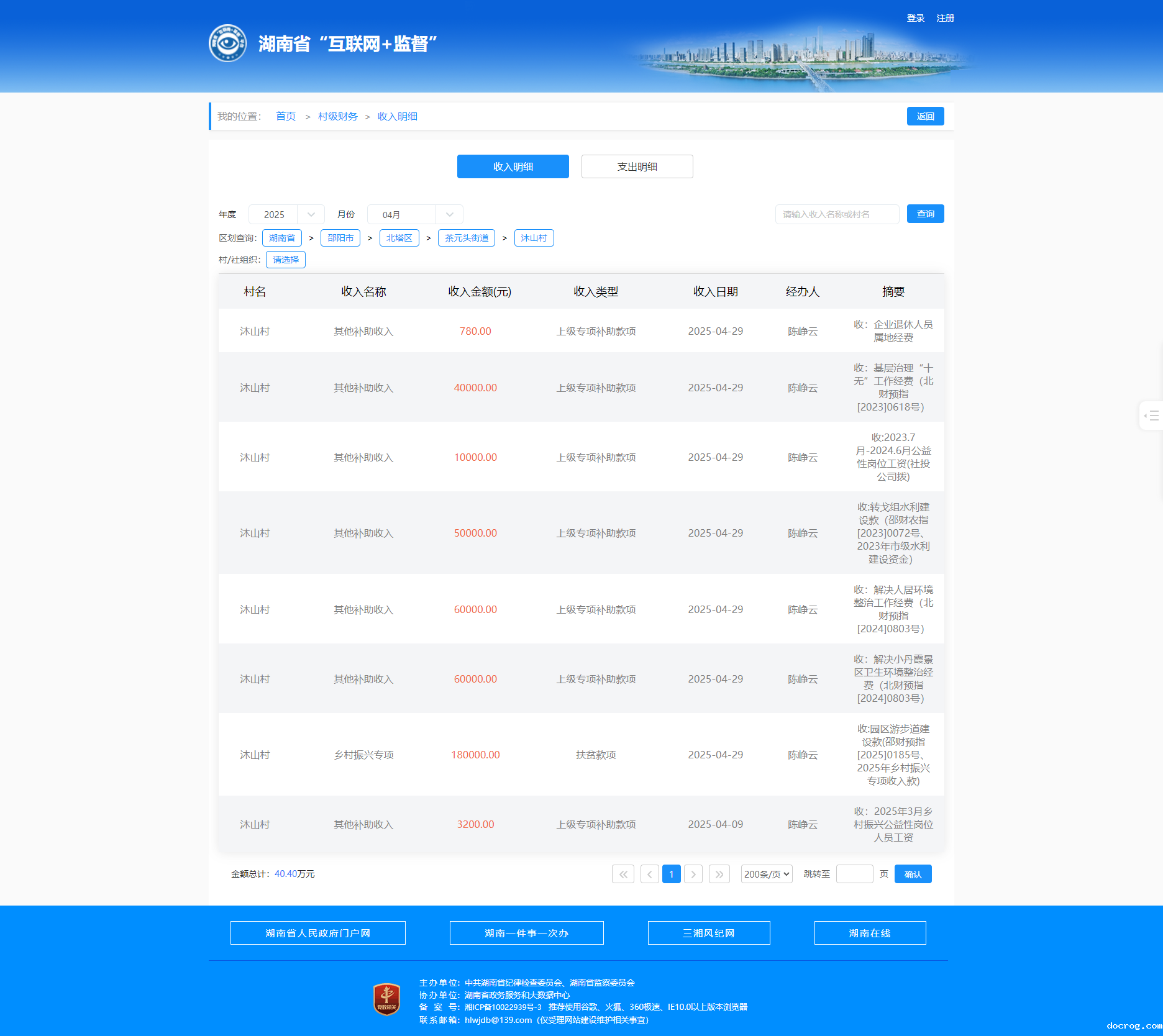Click the red party emblem badge in footer
1163x1036 pixels.
(x=386, y=999)
